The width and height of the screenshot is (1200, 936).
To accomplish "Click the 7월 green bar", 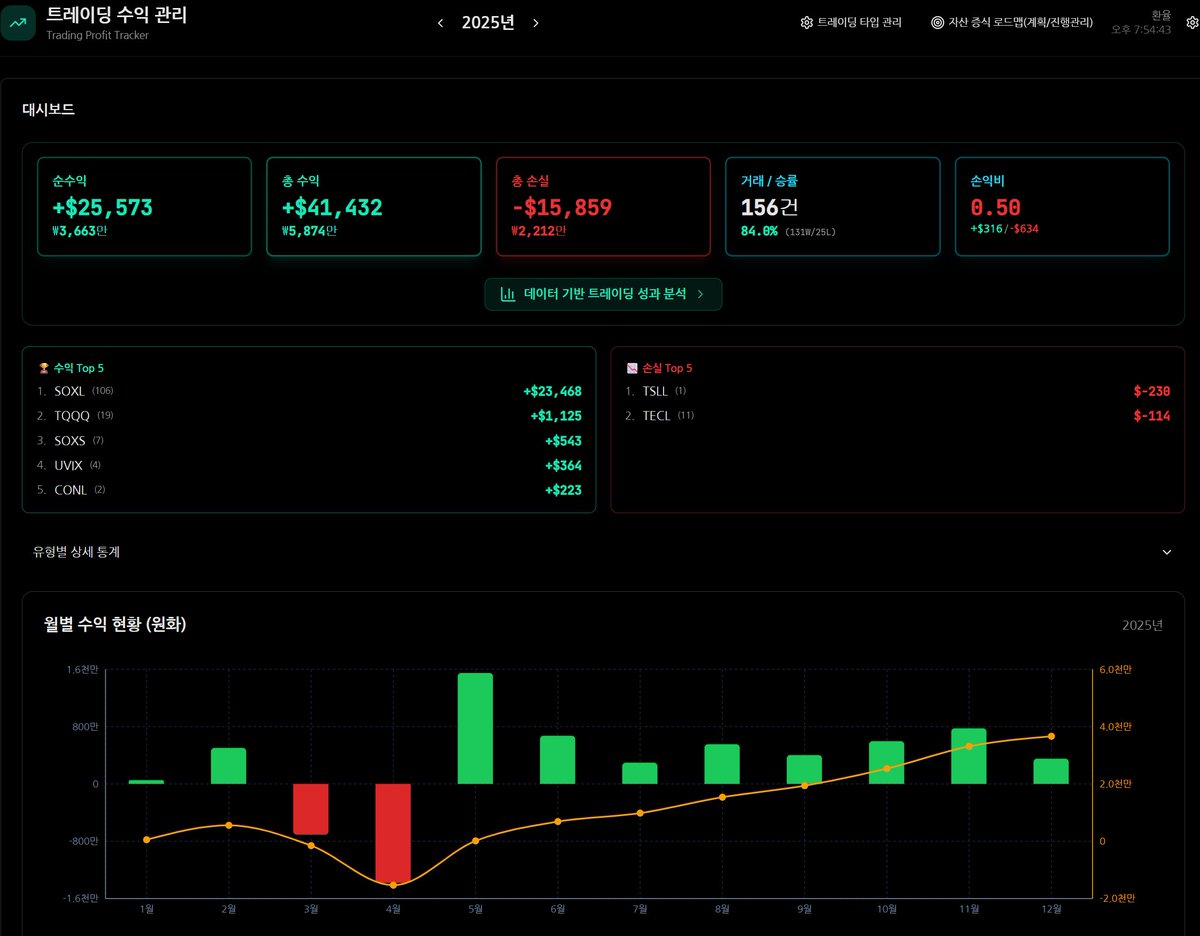I will click(x=640, y=773).
